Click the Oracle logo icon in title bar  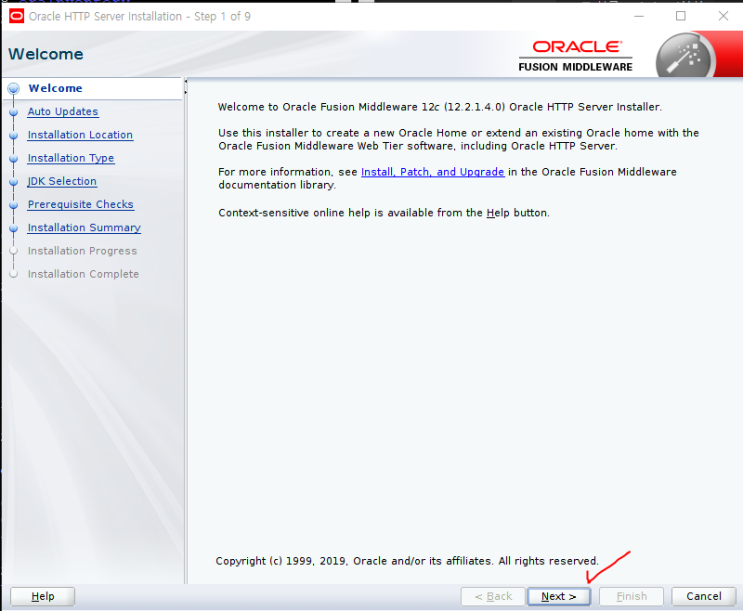pyautogui.click(x=16, y=17)
